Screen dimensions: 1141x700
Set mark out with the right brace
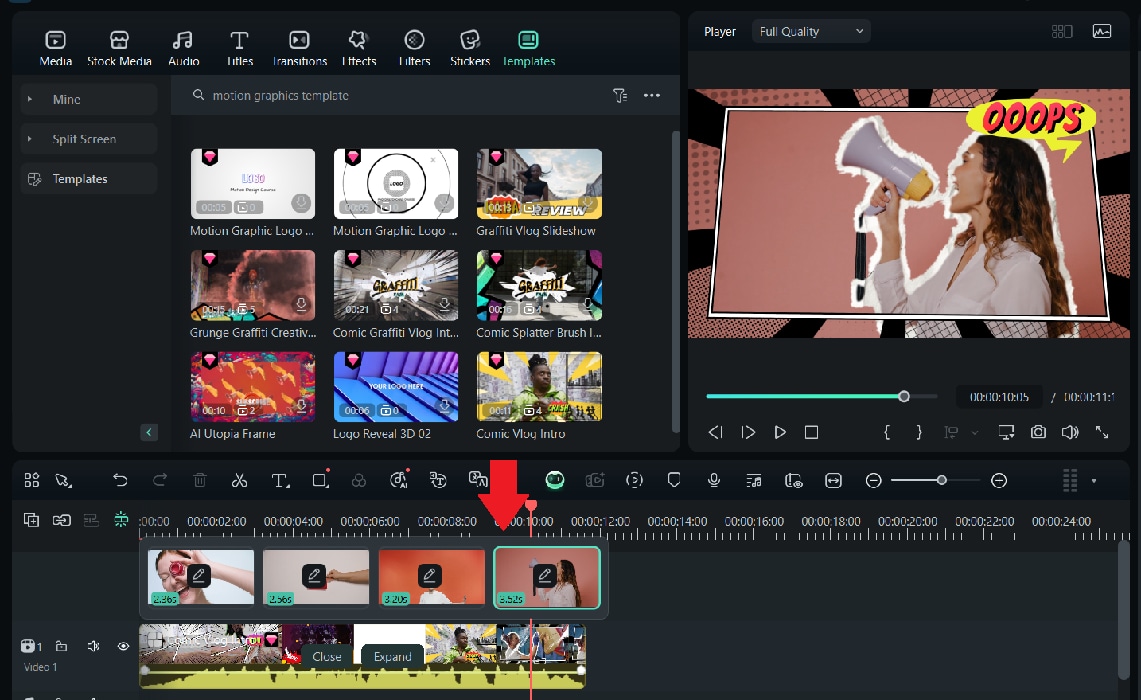click(918, 432)
